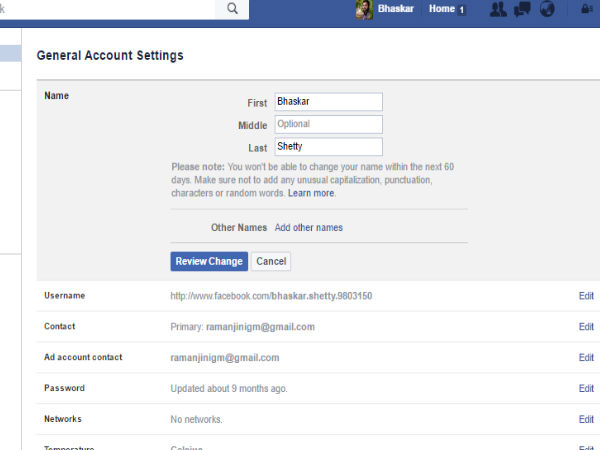Image resolution: width=600 pixels, height=450 pixels.
Task: Open the messages icon
Action: 522,10
